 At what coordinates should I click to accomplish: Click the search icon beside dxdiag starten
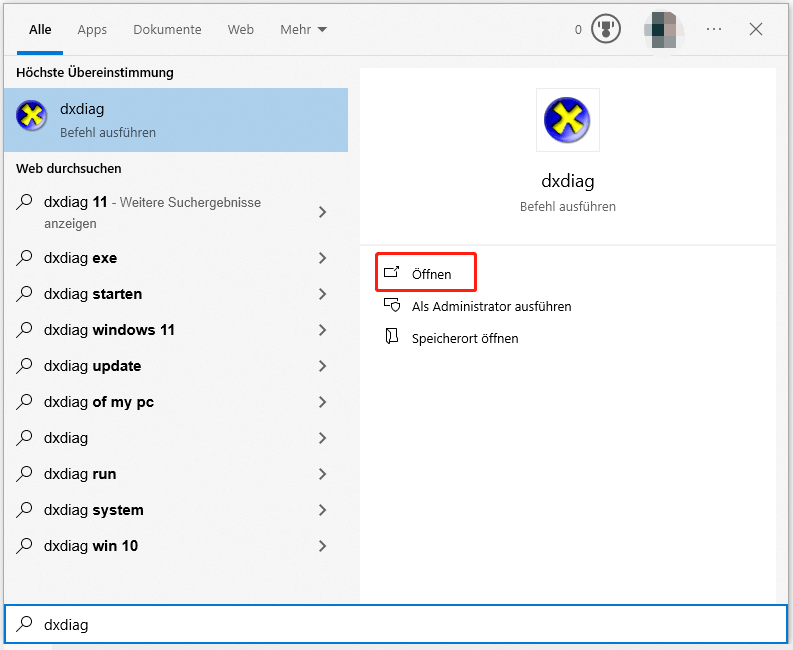pos(24,293)
